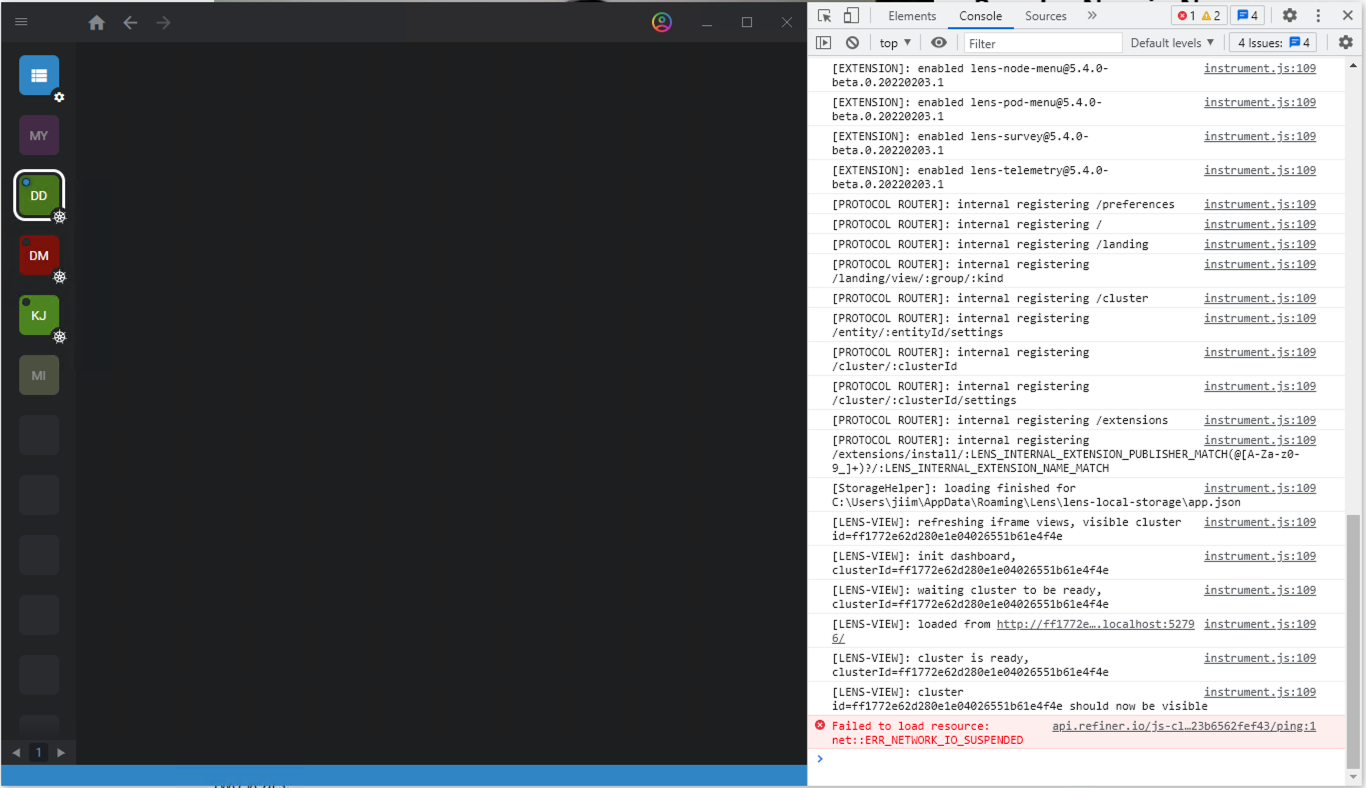Open the Lens hamburger menu
The image size is (1366, 788).
coord(21,22)
